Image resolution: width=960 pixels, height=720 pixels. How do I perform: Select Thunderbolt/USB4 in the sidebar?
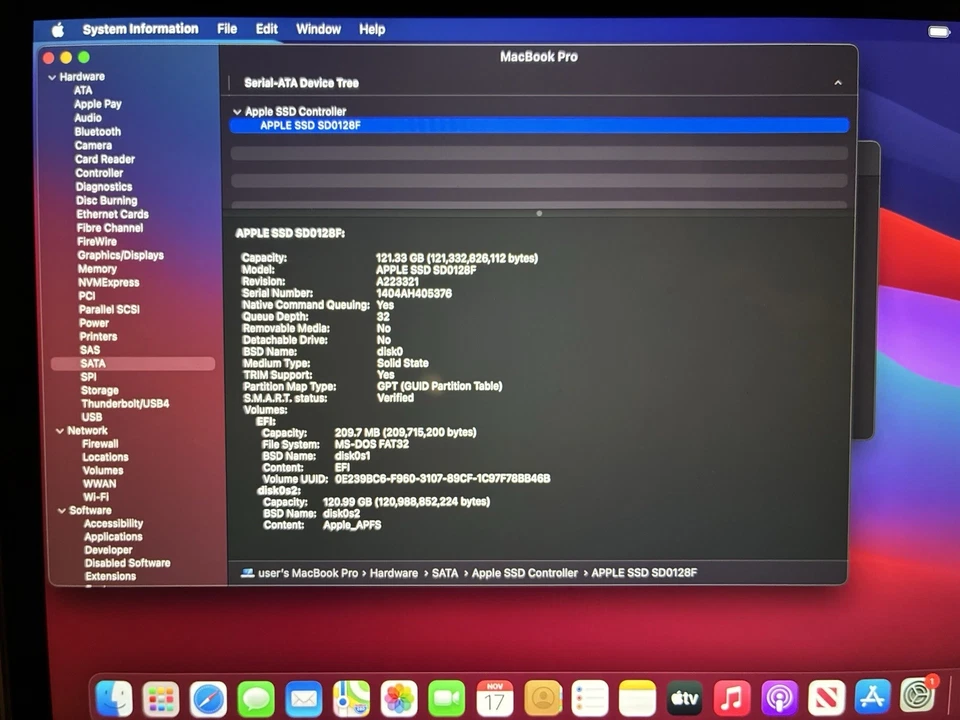(x=123, y=403)
